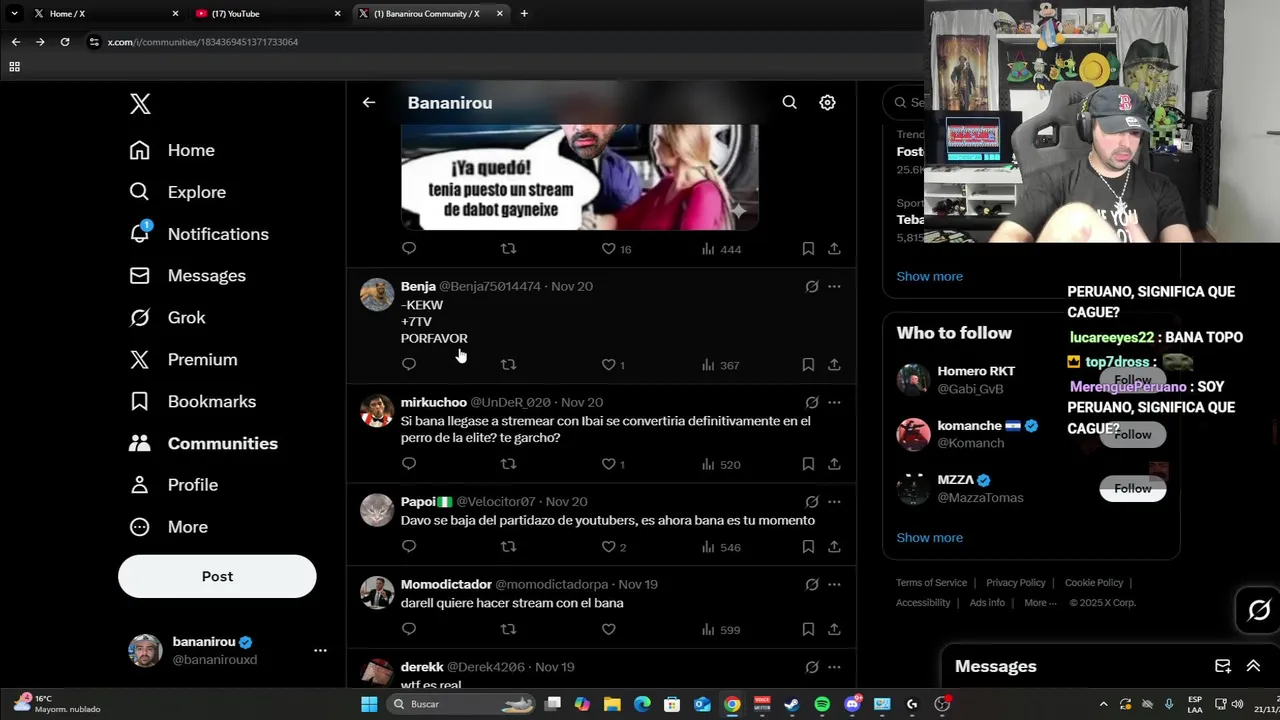
Task: Share Benja's post
Action: tap(834, 365)
